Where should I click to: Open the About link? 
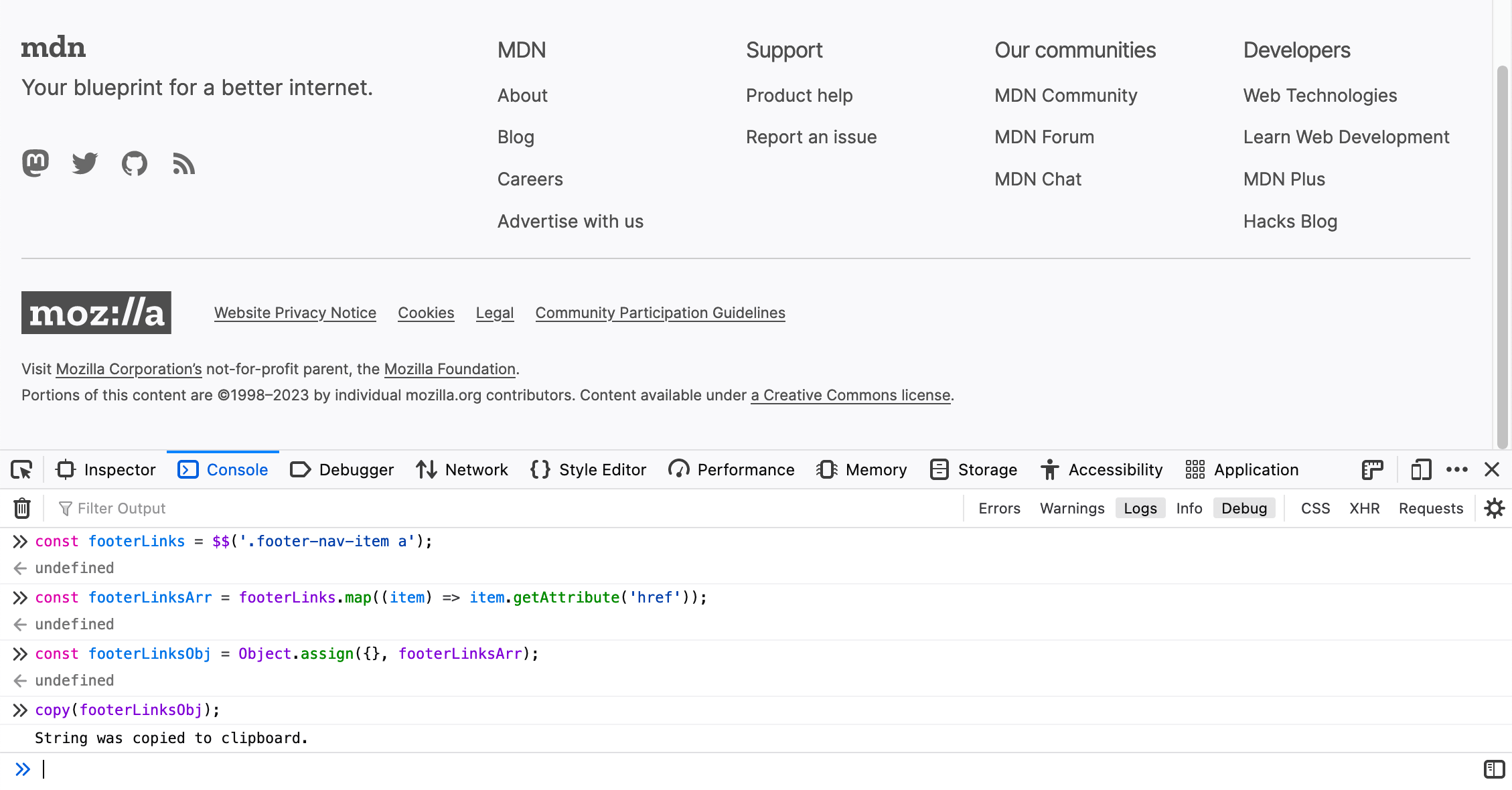click(x=522, y=96)
